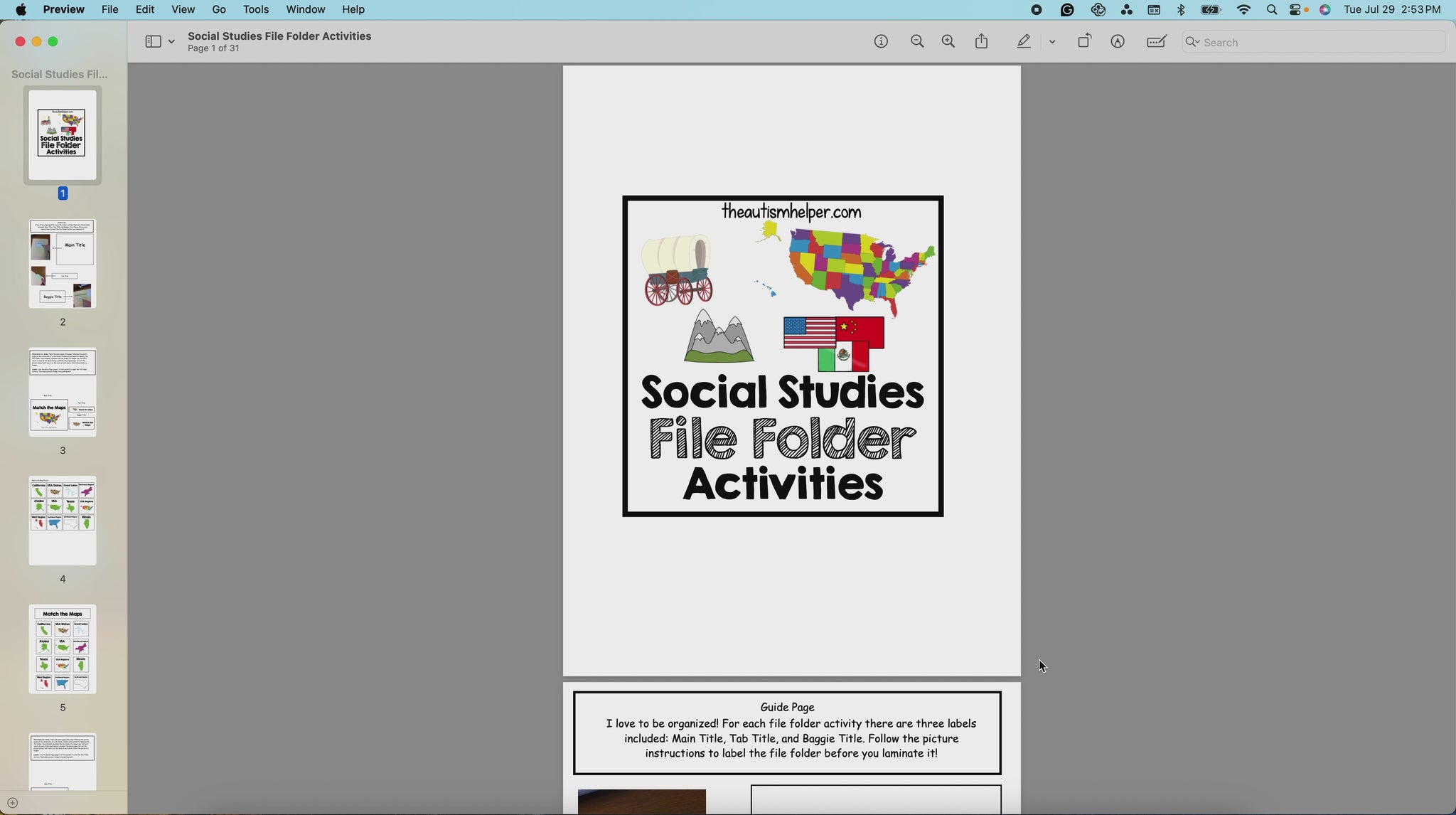Open the View menu
This screenshot has width=1456, height=815.
(x=183, y=9)
